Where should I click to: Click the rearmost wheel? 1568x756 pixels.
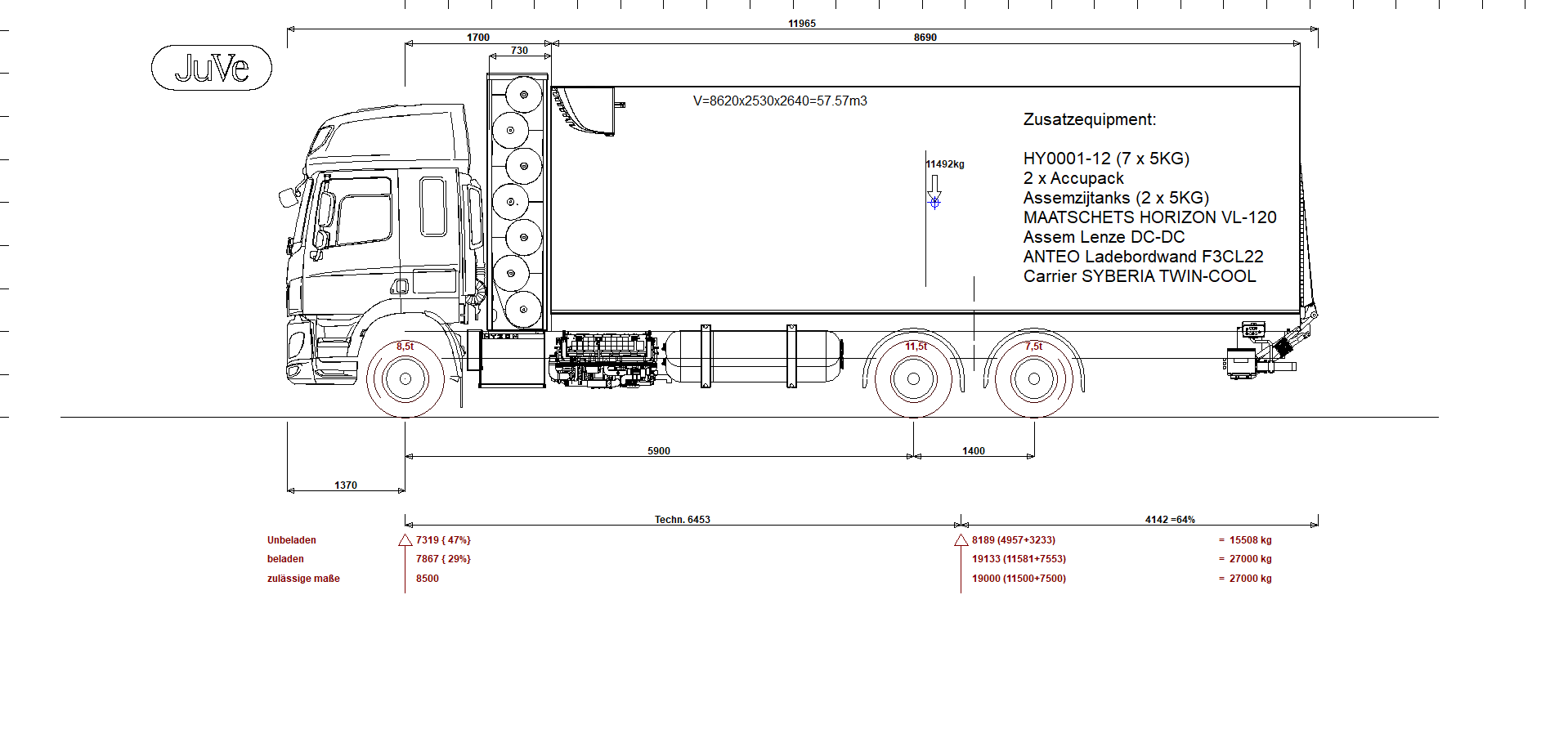pos(1034,379)
